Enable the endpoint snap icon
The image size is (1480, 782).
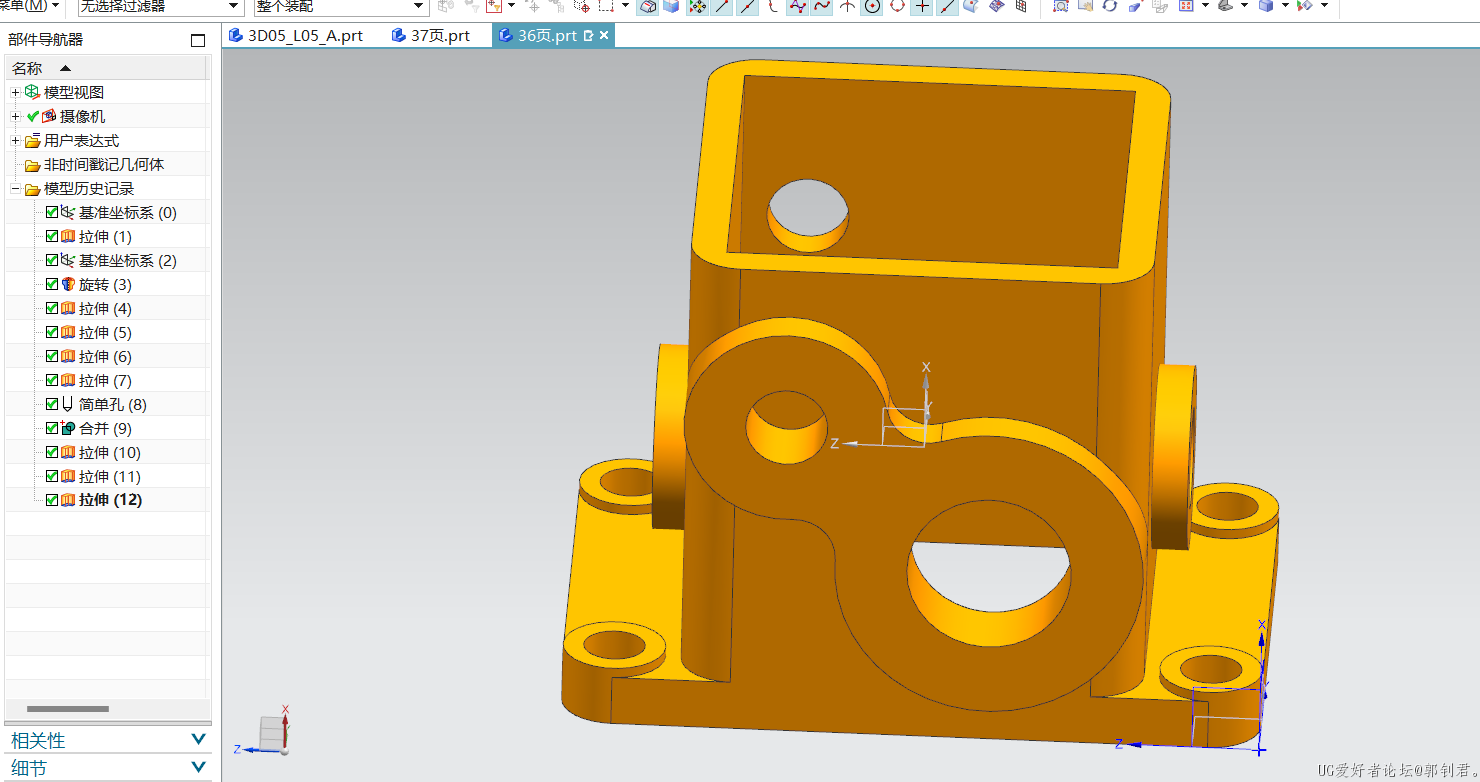point(722,5)
